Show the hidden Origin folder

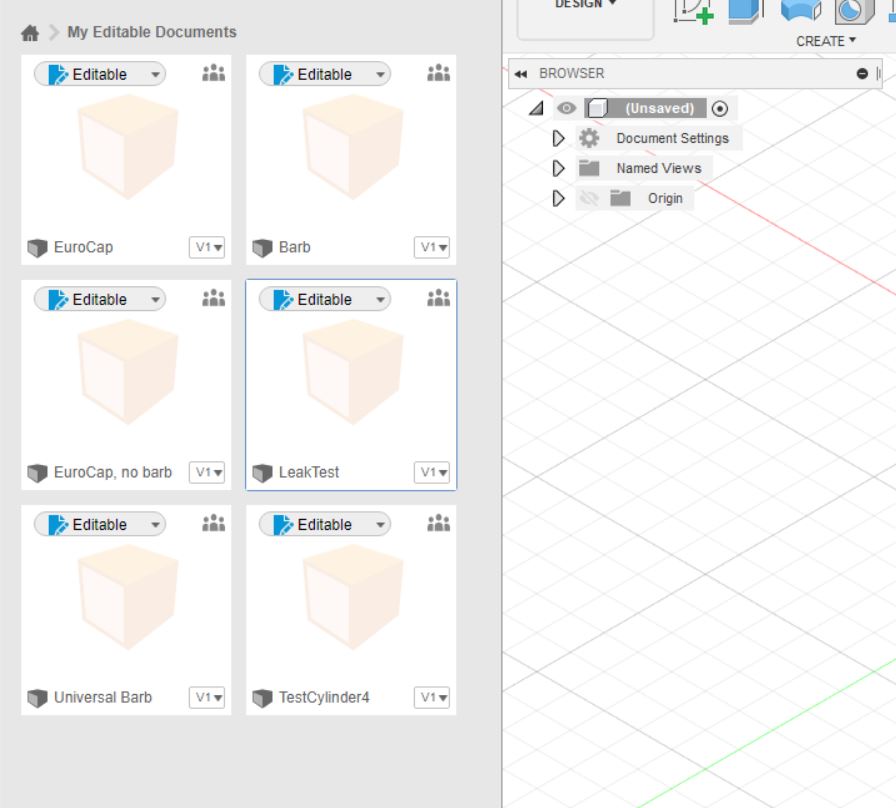[589, 198]
